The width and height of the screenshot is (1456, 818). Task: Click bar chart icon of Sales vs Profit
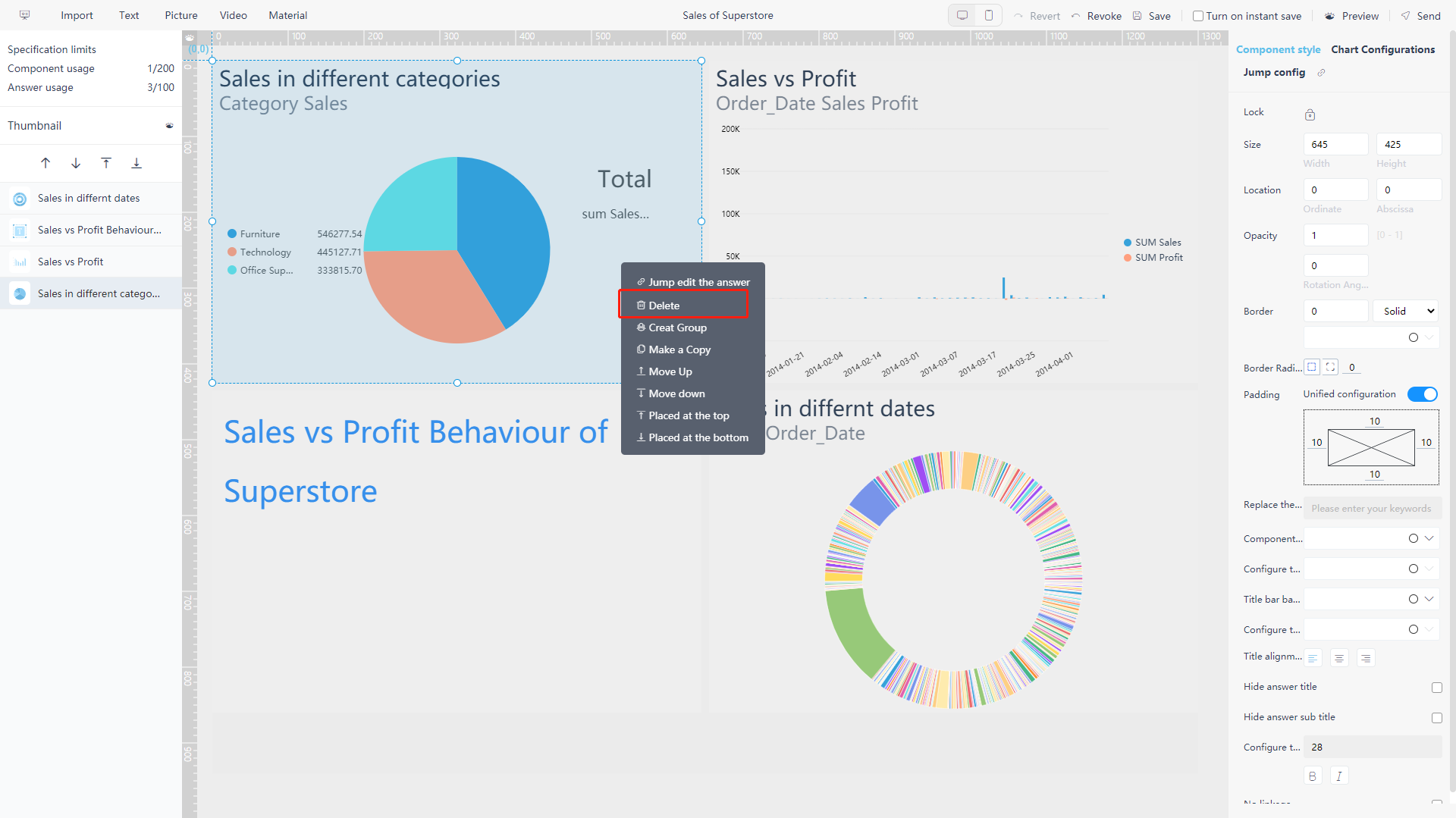point(20,262)
